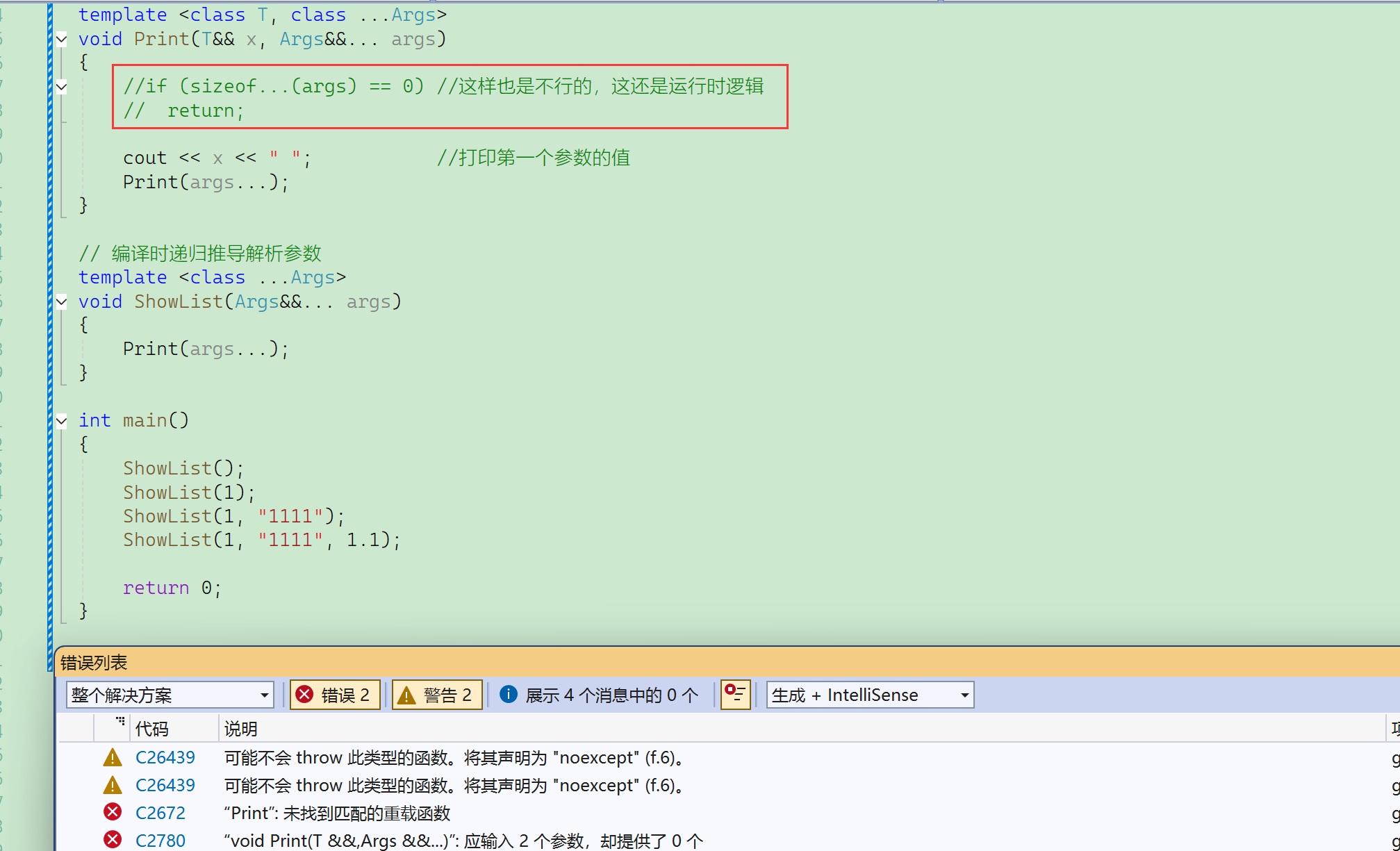Toggle the 警告 2 warnings filter

(447, 695)
